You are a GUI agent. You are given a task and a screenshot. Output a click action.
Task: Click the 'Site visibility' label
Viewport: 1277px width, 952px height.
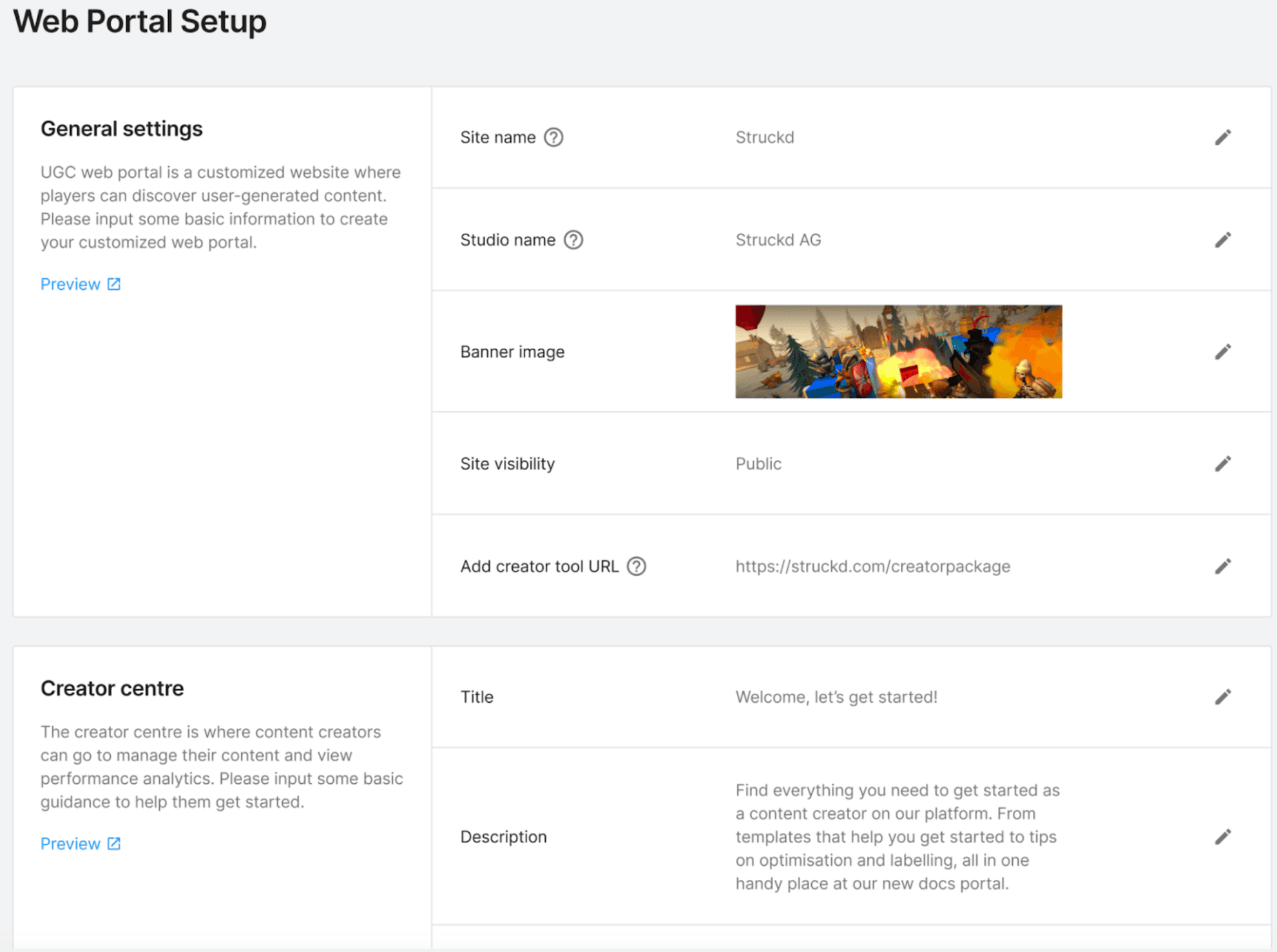tap(508, 464)
